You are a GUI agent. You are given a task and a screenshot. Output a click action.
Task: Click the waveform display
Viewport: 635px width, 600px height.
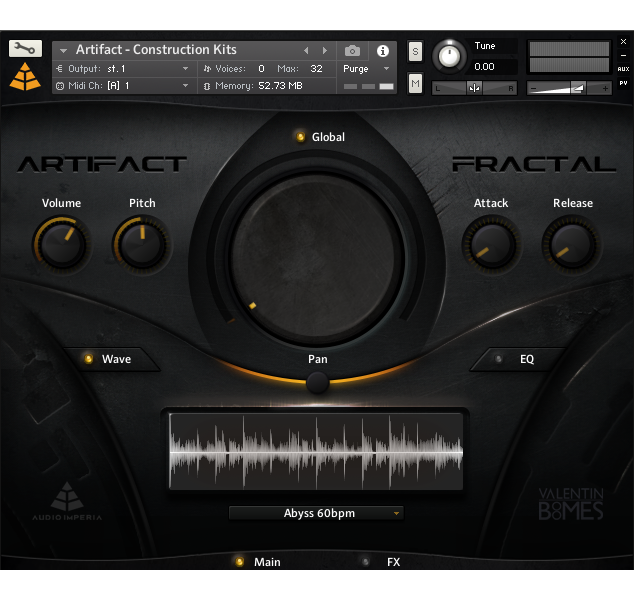316,451
